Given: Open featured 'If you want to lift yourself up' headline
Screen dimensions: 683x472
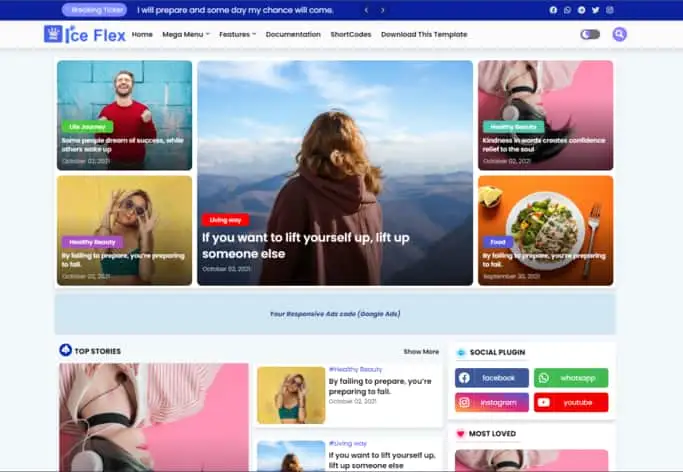Looking at the screenshot, I should point(306,246).
